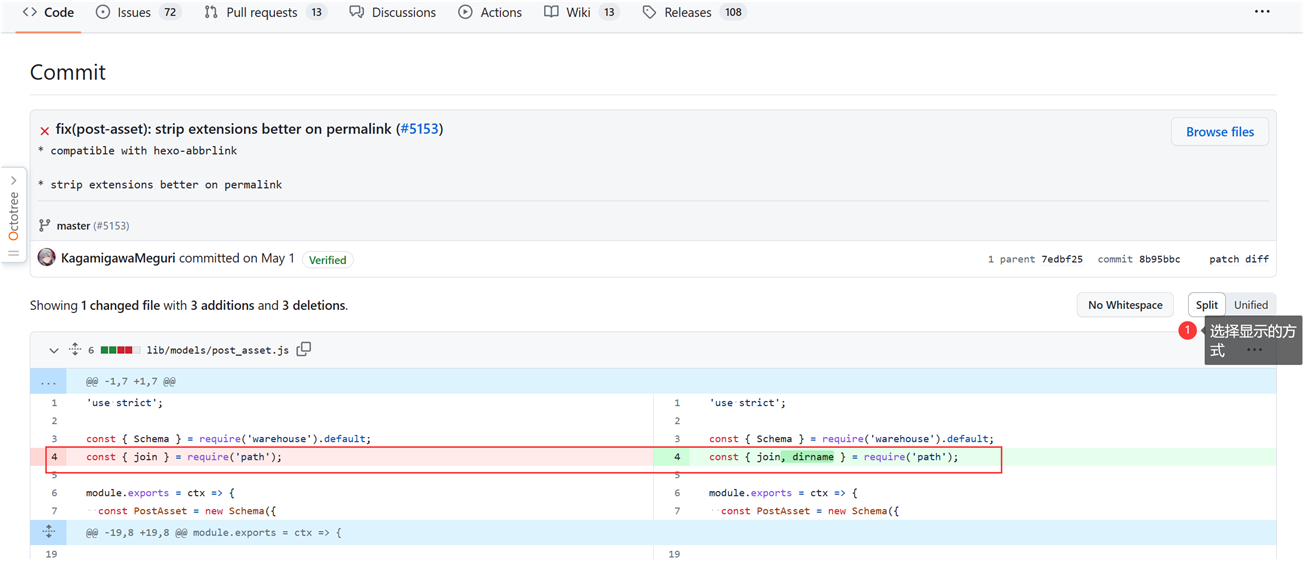1304x561 pixels.
Task: Expand the Octotree sidebar panel
Action: pyautogui.click(x=13, y=181)
